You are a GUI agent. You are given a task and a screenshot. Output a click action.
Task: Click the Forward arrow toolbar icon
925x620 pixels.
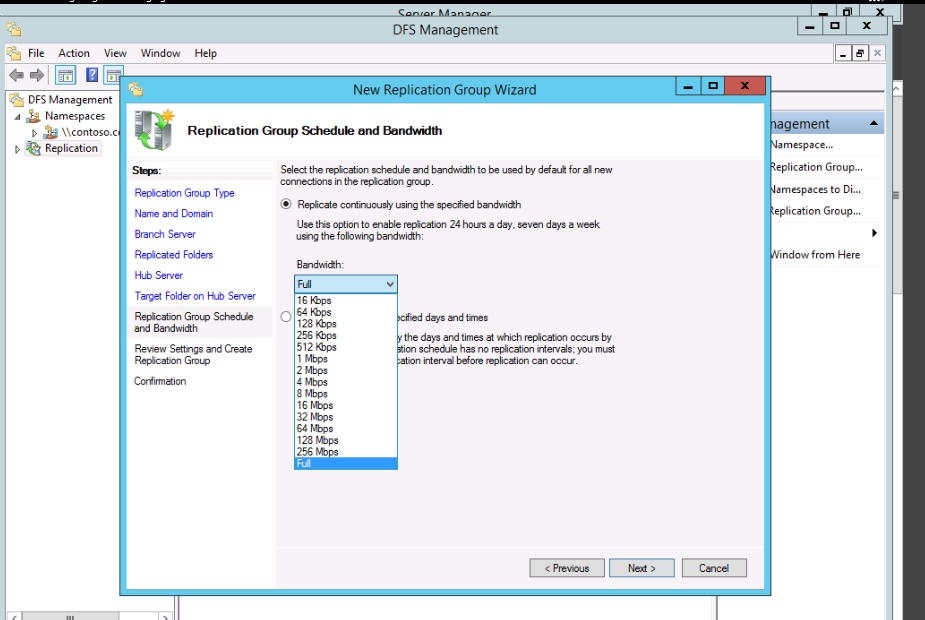[37, 75]
